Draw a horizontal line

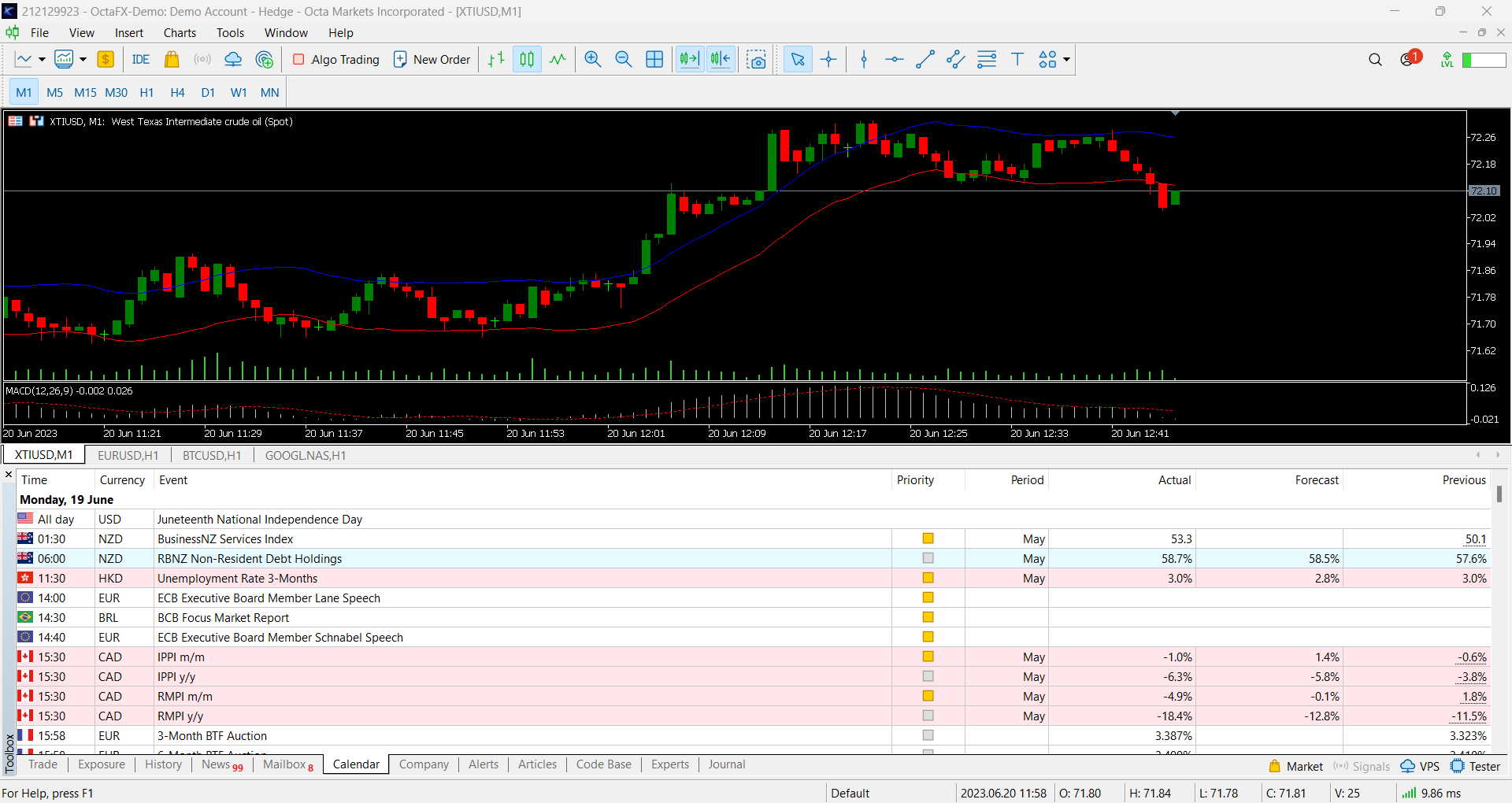point(895,59)
